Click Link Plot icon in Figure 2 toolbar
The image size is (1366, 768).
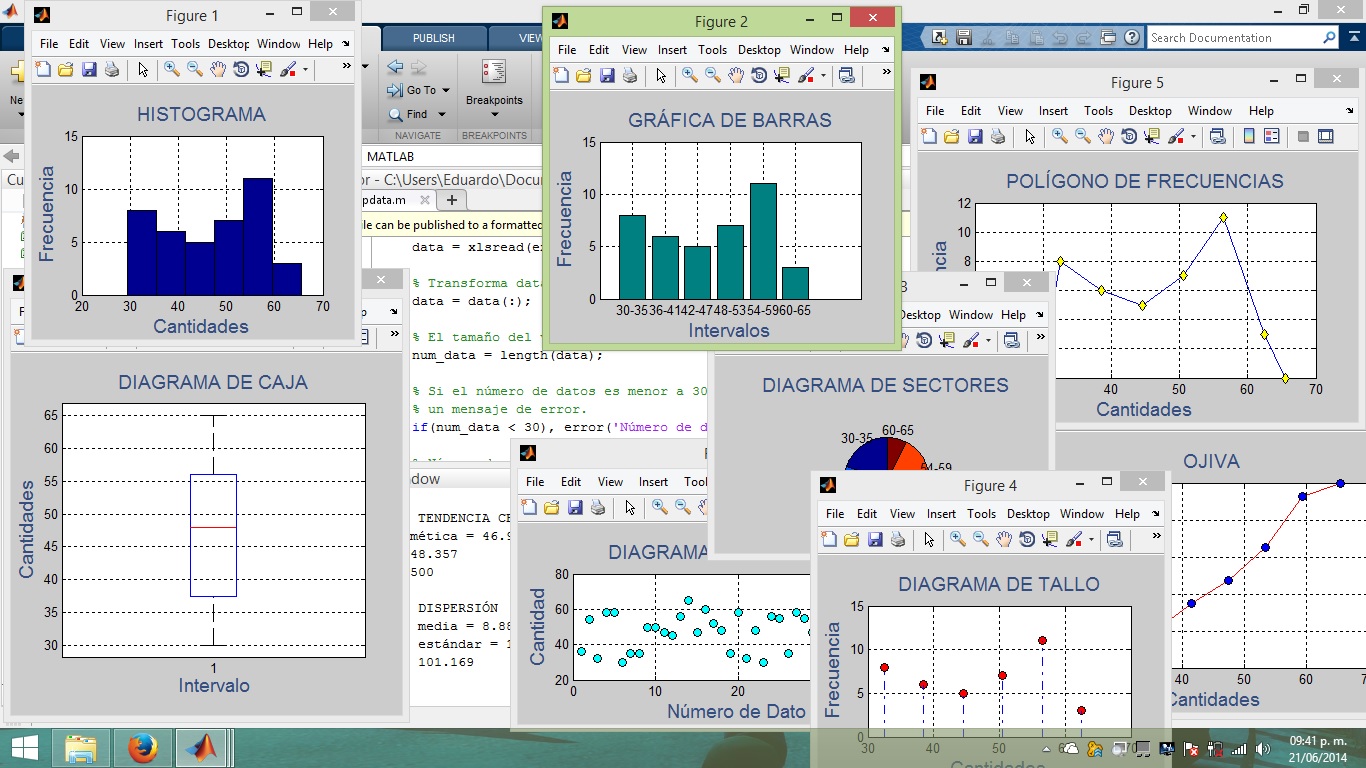848,76
